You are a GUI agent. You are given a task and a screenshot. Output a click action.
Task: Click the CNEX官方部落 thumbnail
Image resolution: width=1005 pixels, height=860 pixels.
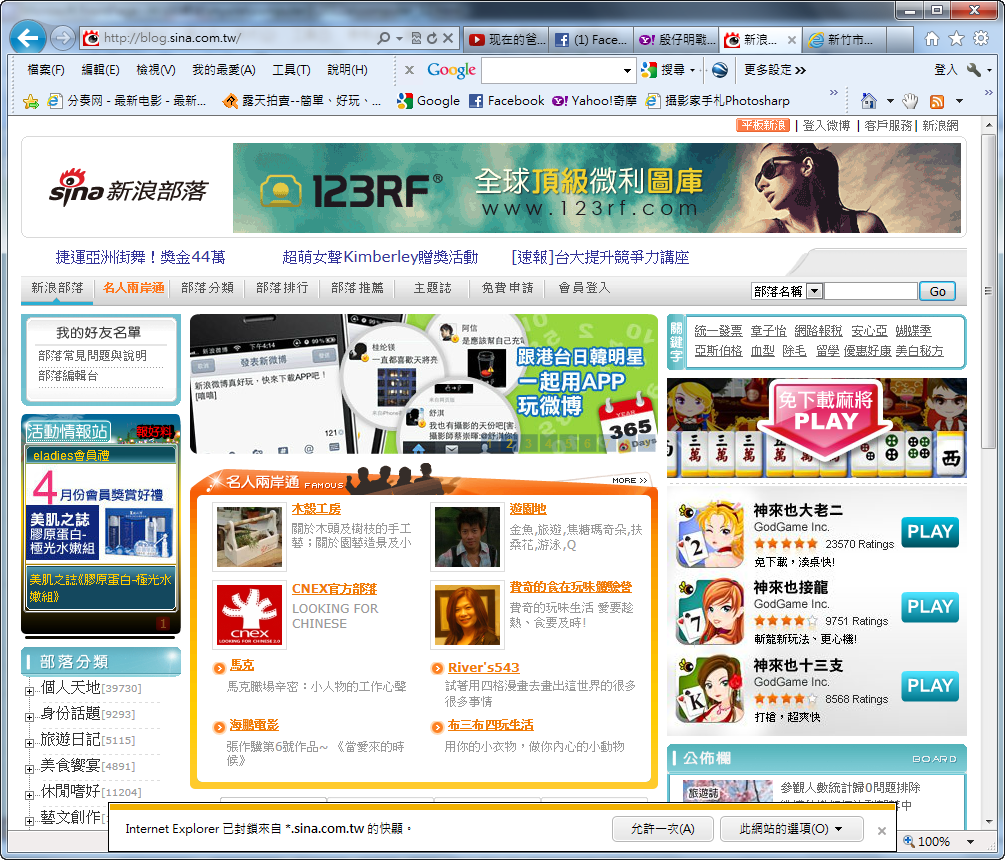point(249,614)
